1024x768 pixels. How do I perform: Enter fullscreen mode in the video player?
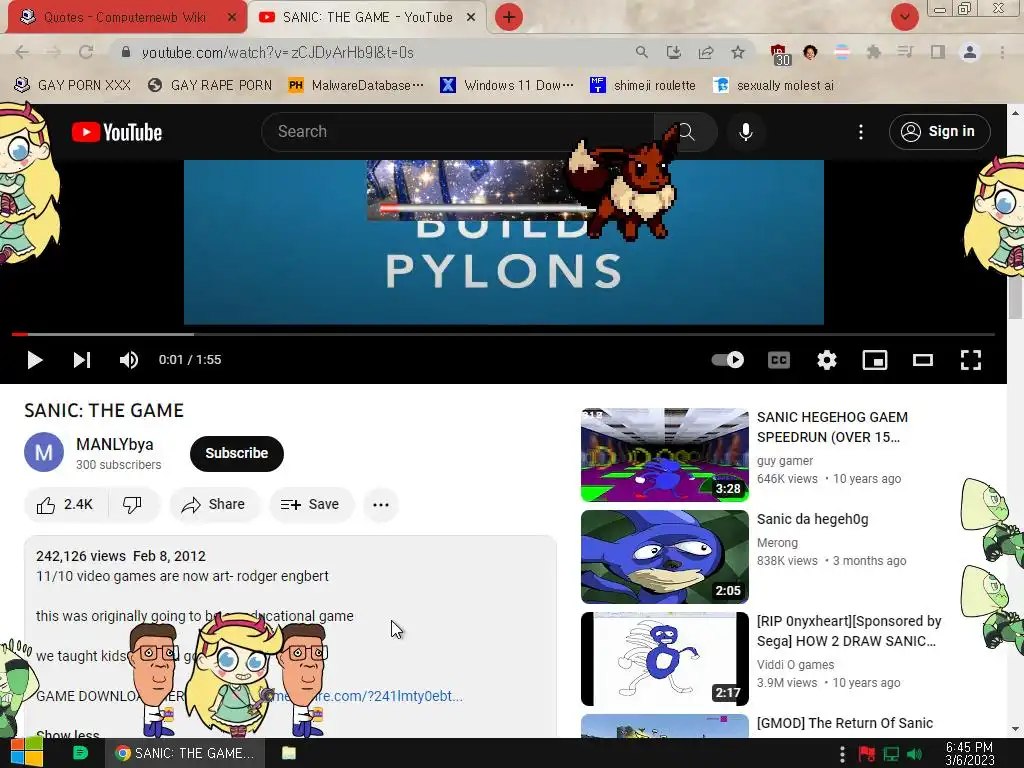click(x=970, y=360)
